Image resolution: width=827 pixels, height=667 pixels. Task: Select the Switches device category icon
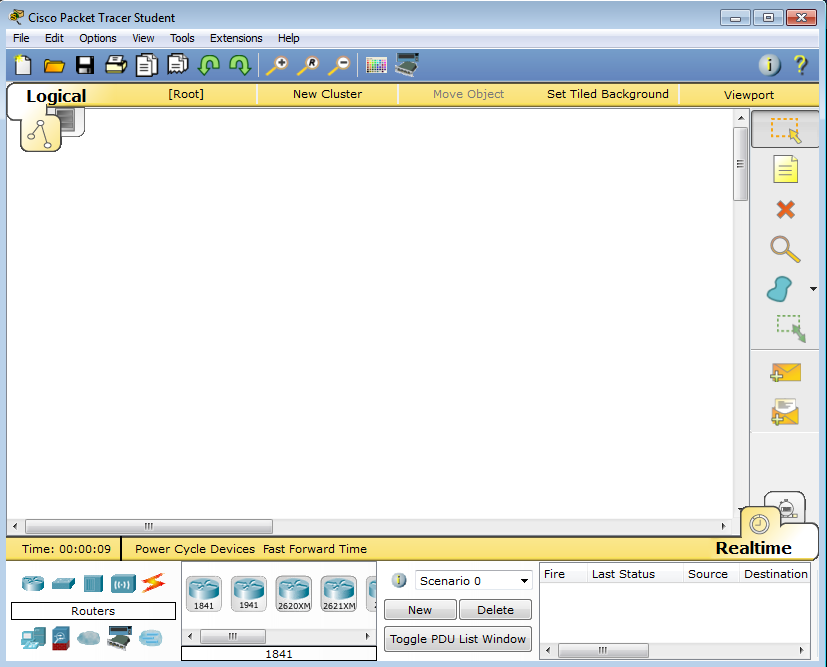63,584
